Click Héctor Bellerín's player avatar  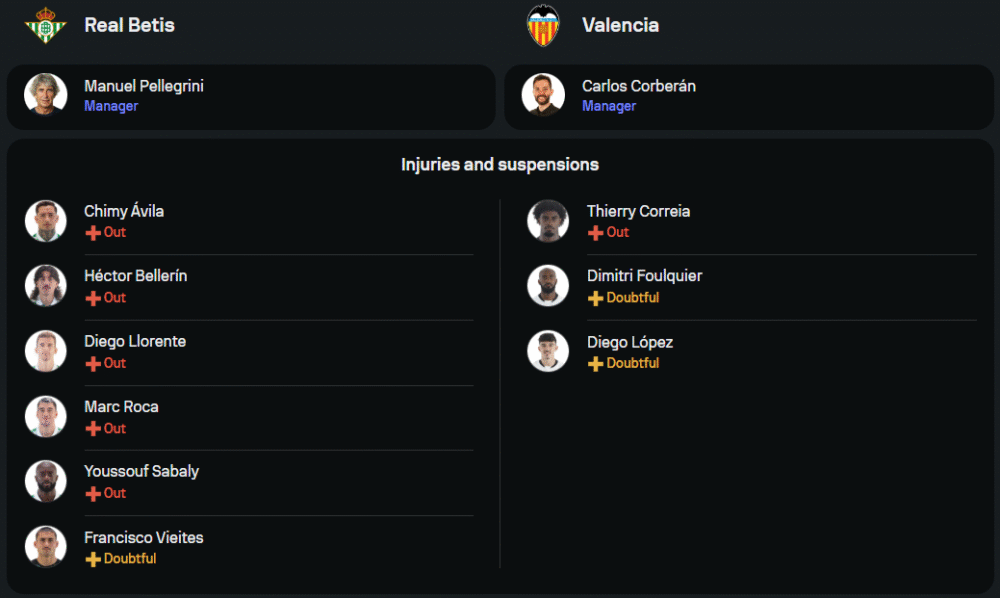(46, 286)
